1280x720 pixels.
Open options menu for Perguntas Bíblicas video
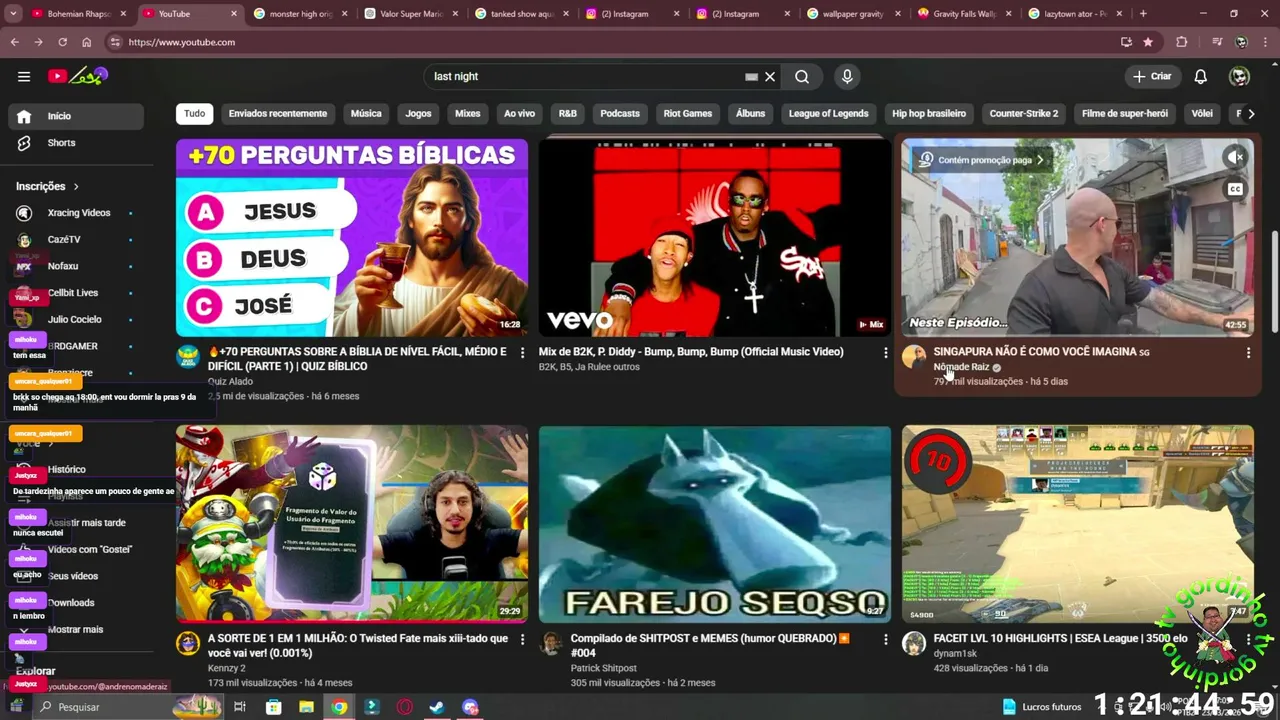point(522,353)
